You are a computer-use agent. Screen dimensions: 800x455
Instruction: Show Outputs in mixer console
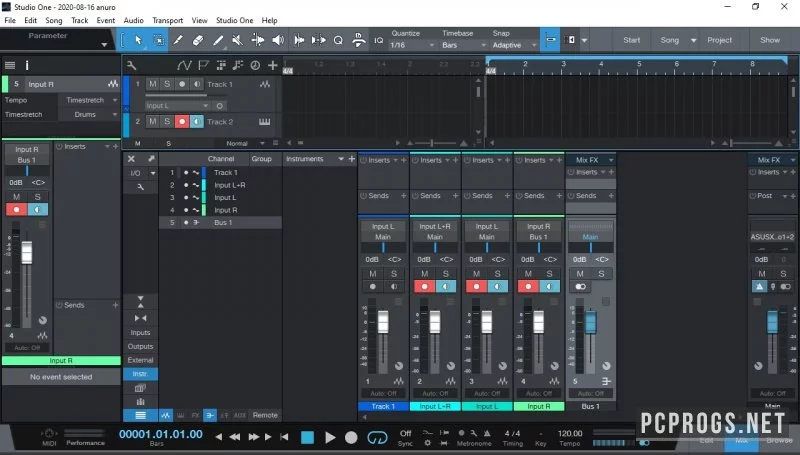(140, 346)
